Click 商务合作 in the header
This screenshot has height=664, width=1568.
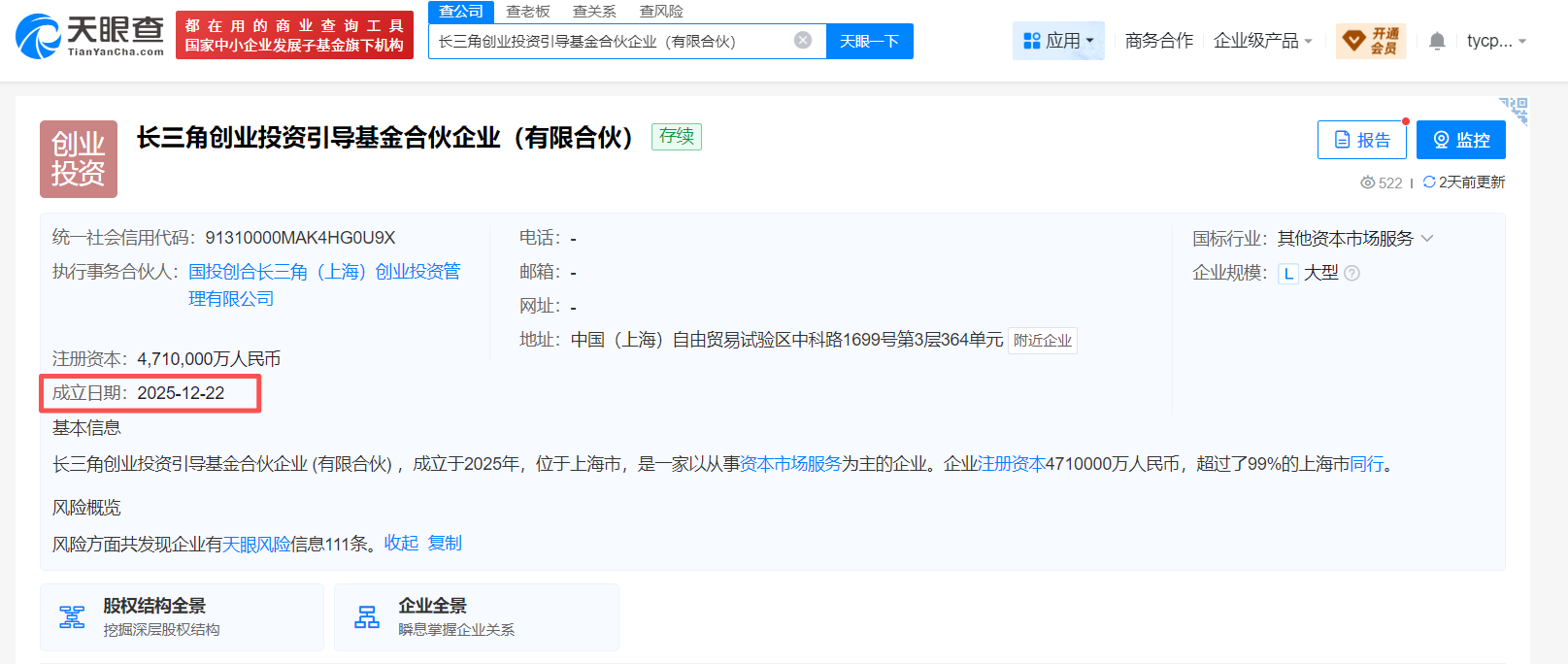pyautogui.click(x=1159, y=41)
